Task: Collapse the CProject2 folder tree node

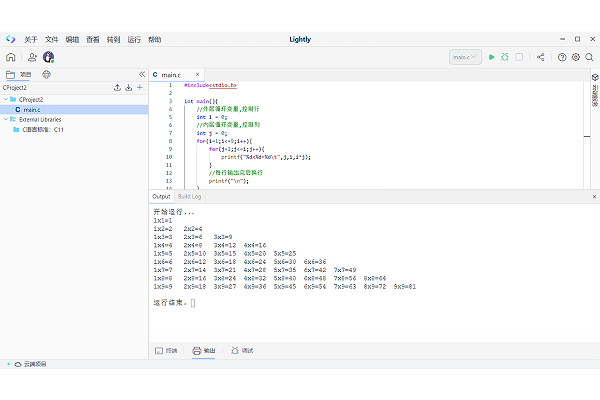Action: coord(6,99)
